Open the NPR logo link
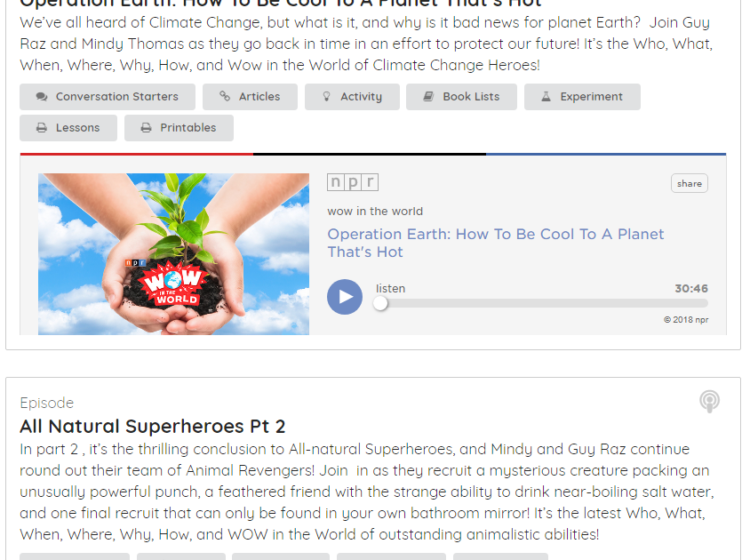Viewport: 750px width, 560px height. (353, 182)
